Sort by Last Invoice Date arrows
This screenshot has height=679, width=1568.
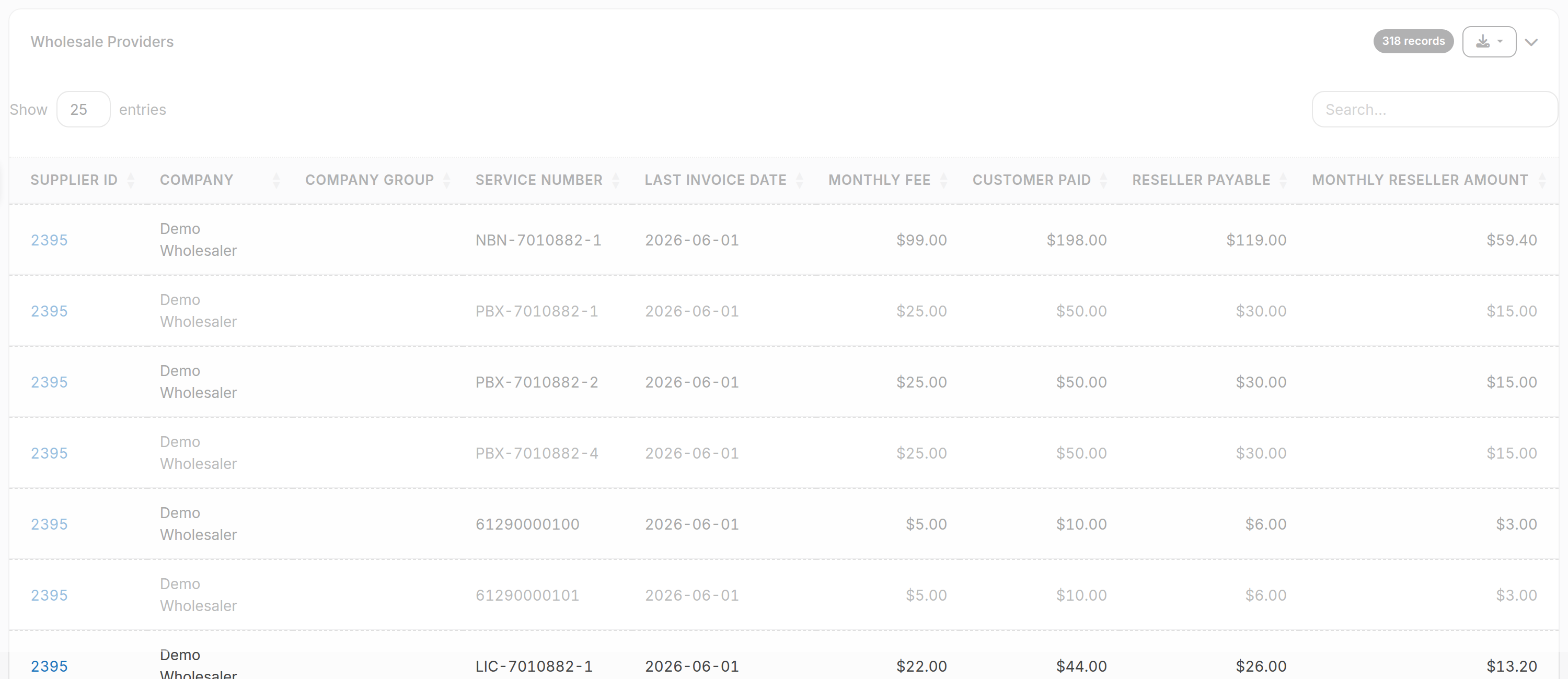click(x=800, y=180)
